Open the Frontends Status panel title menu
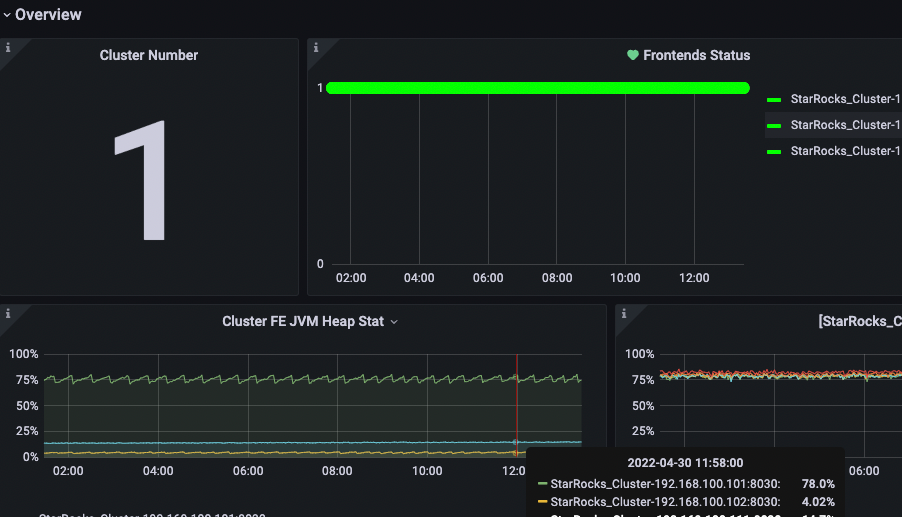Viewport: 902px width, 517px height. 696,56
